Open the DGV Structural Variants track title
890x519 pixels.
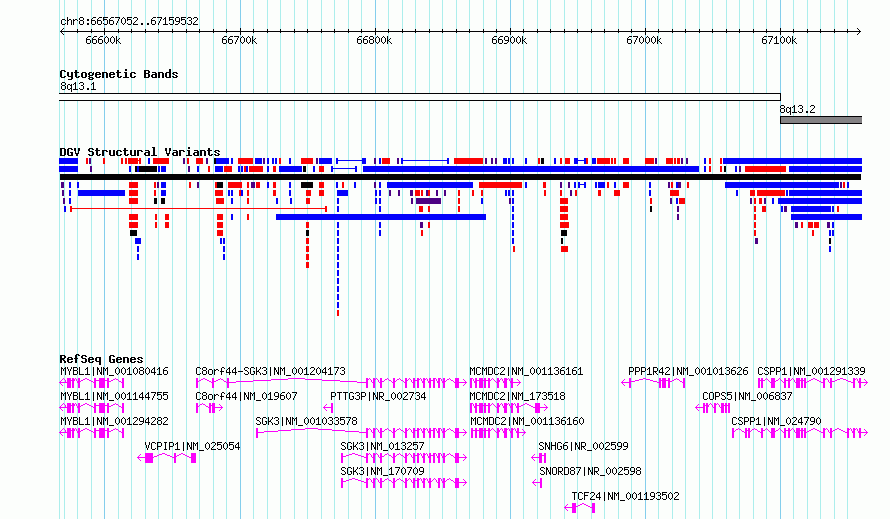(140, 152)
